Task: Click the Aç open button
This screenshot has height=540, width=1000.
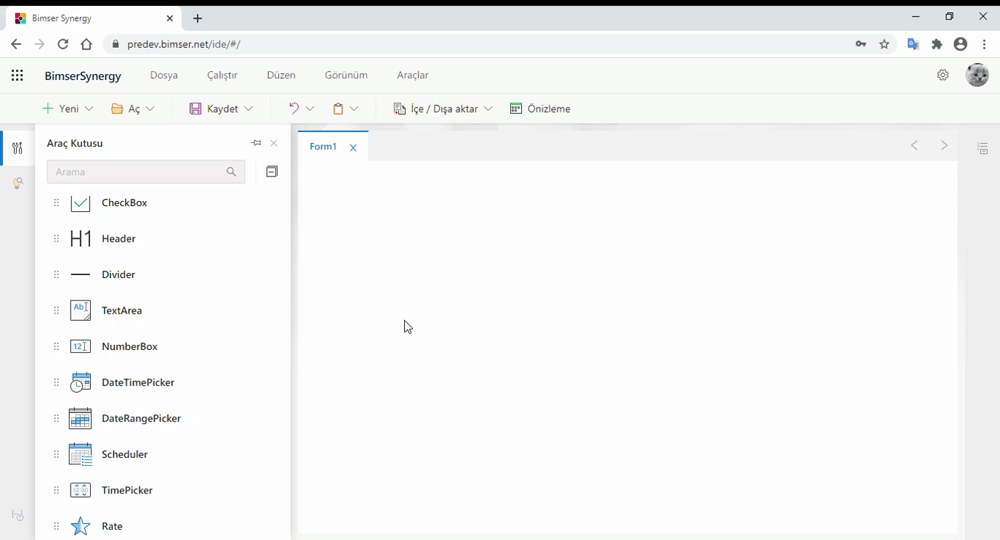Action: coord(126,109)
